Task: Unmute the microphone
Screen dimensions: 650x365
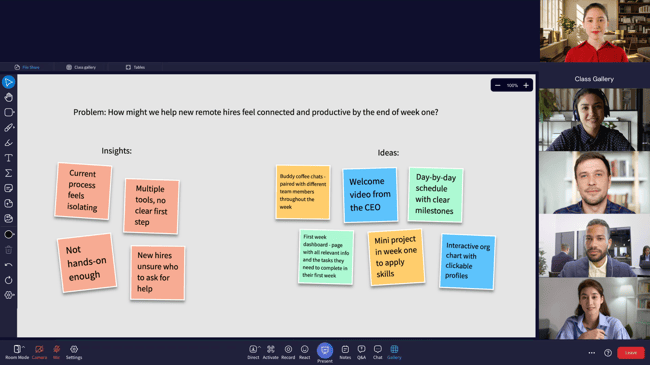Action: [56, 352]
